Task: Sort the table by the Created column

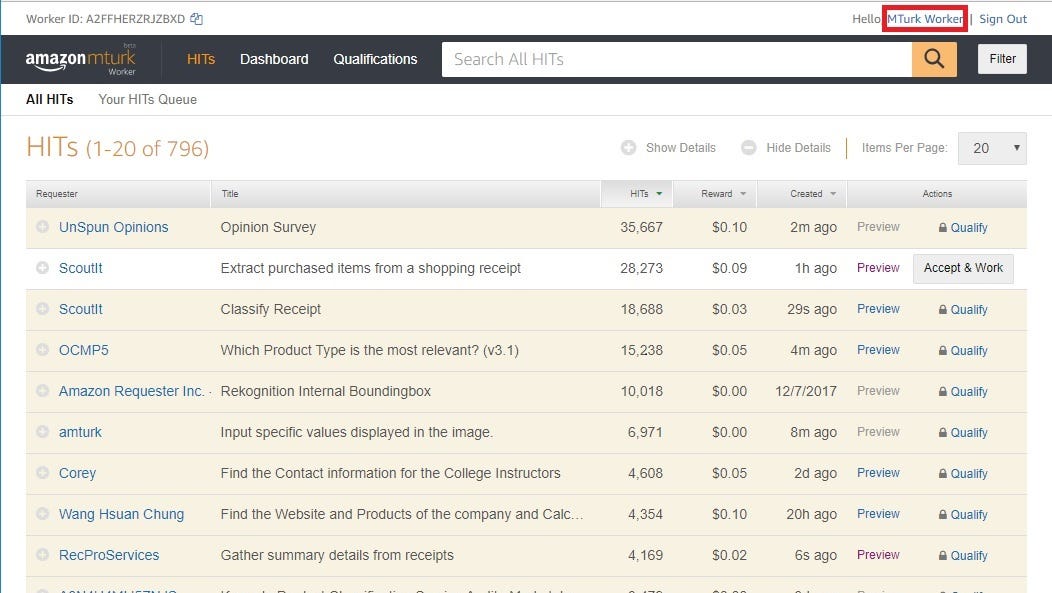Action: 803,194
